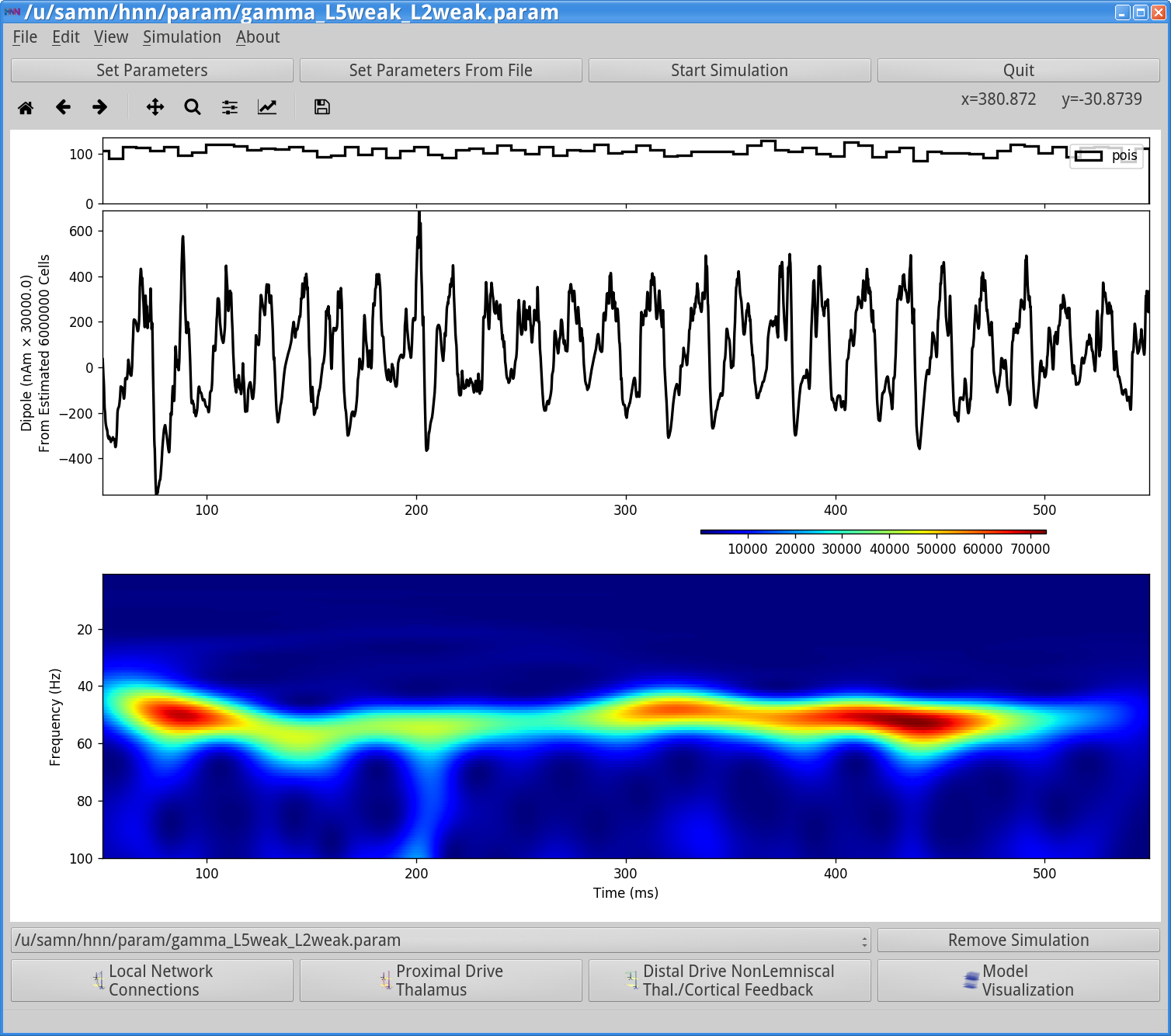Screen dimensions: 1171x1036
Task: Click colorbar tick label 70000
Action: point(1030,549)
